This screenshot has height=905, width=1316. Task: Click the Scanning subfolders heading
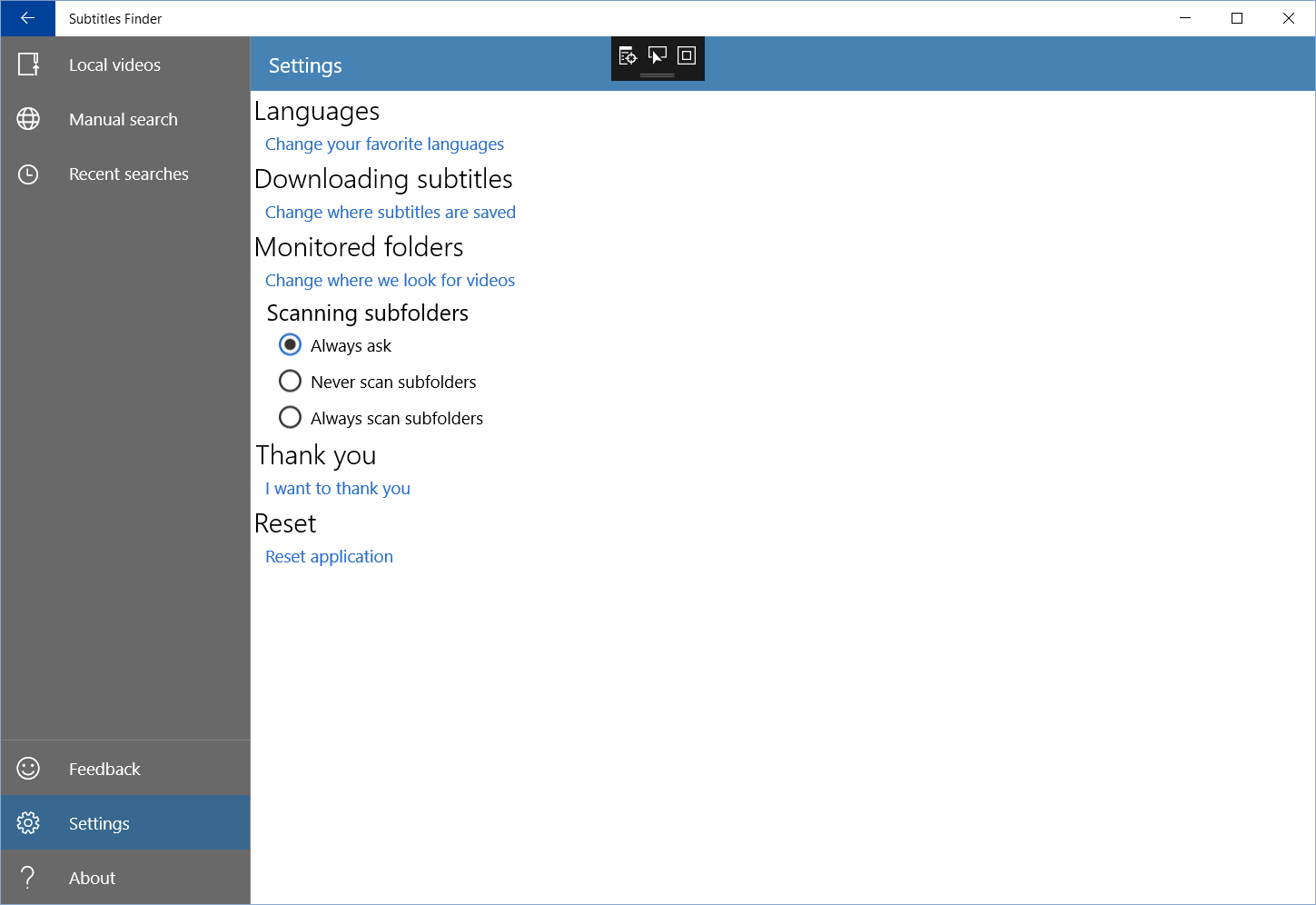368,313
